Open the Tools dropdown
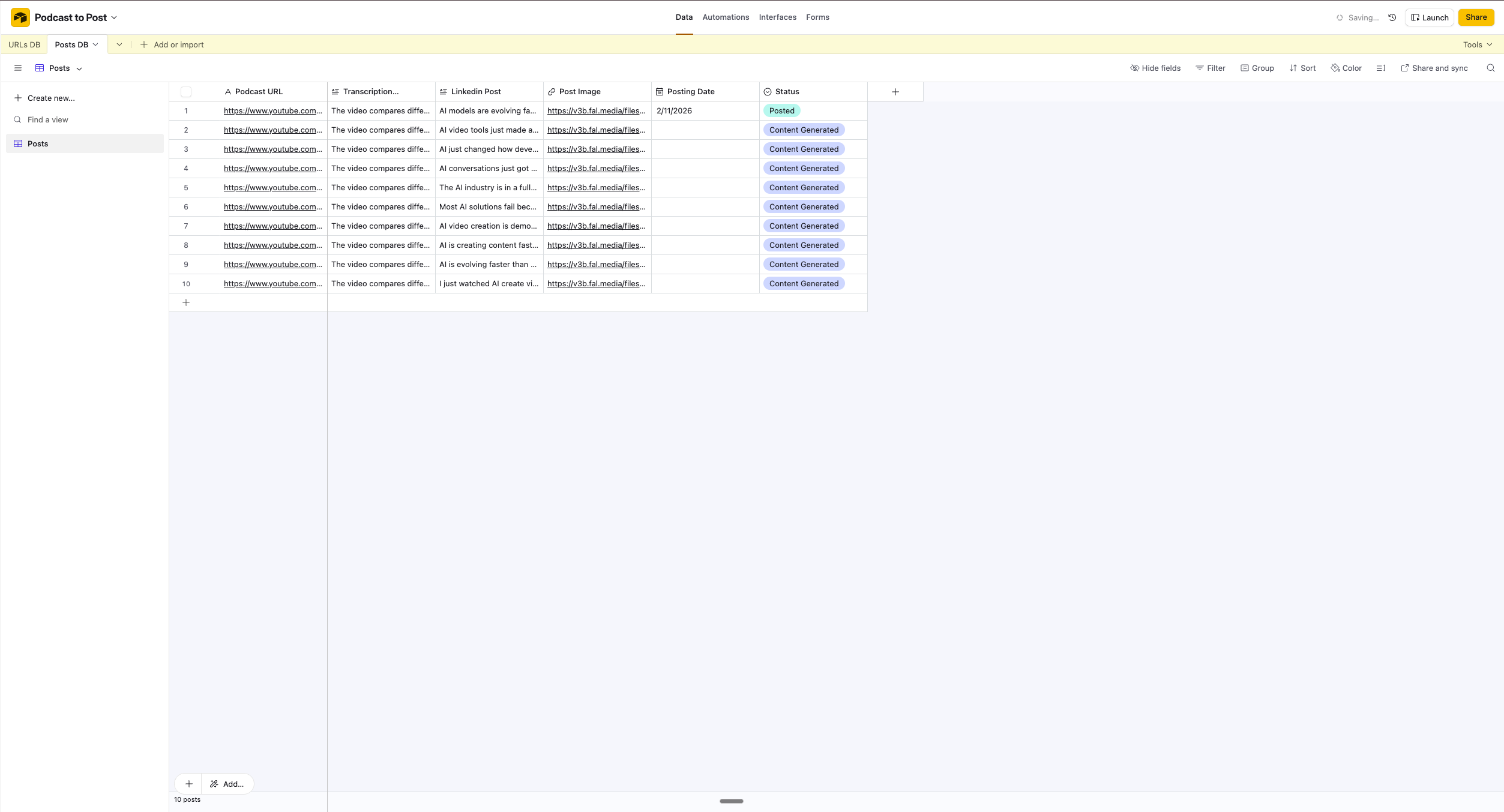Screen dimensions: 1504x812 click(1477, 44)
